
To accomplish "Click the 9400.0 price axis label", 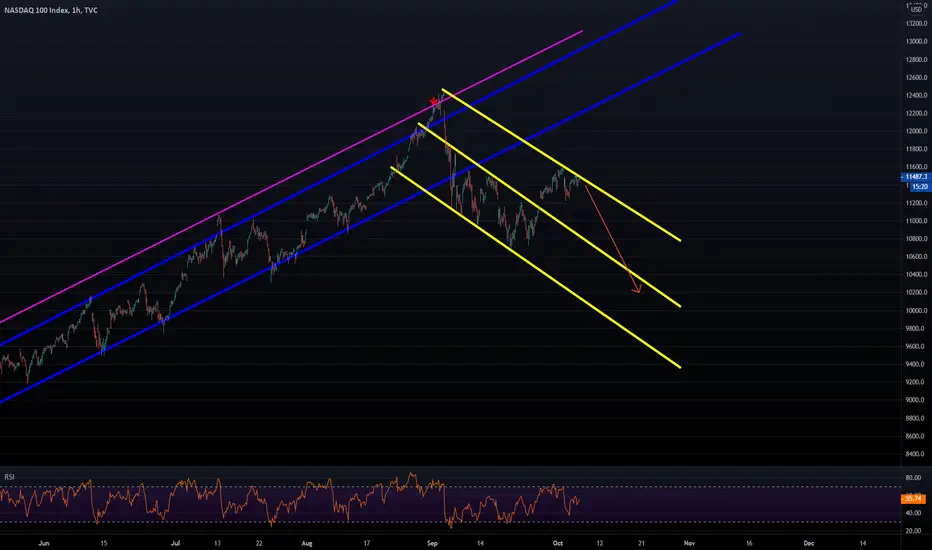I will [x=917, y=364].
